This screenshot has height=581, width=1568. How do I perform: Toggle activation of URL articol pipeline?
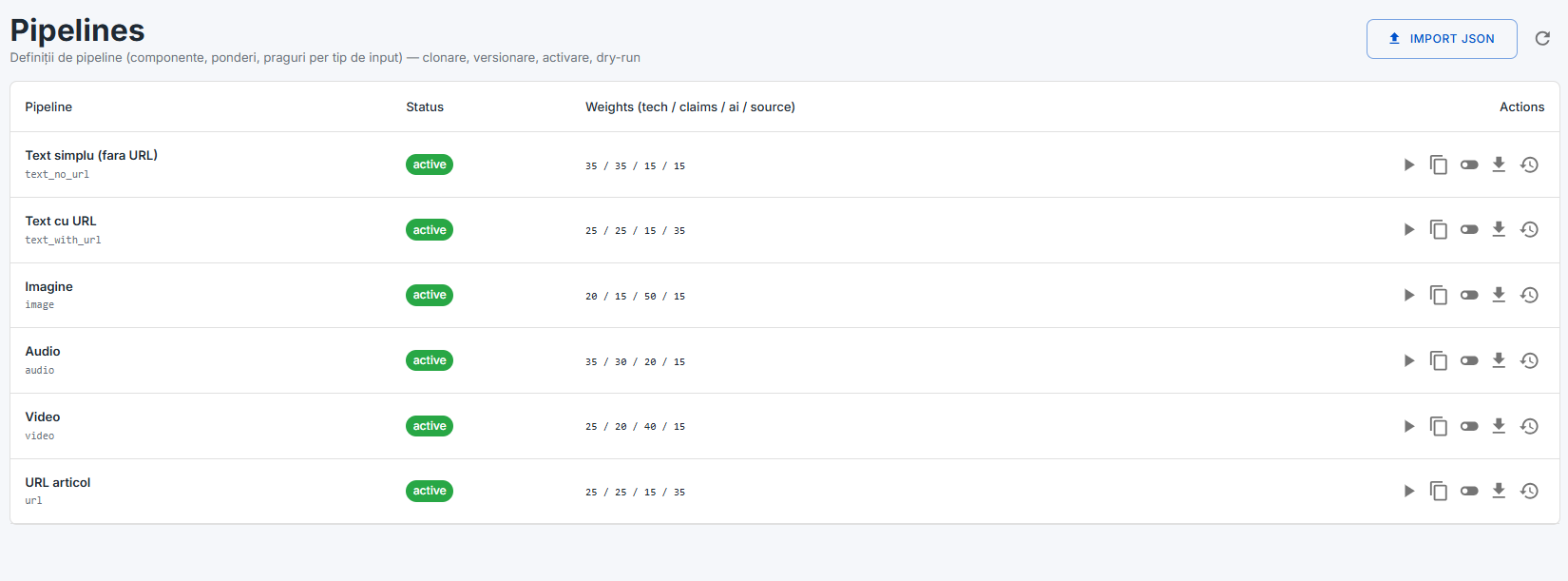tap(1469, 491)
